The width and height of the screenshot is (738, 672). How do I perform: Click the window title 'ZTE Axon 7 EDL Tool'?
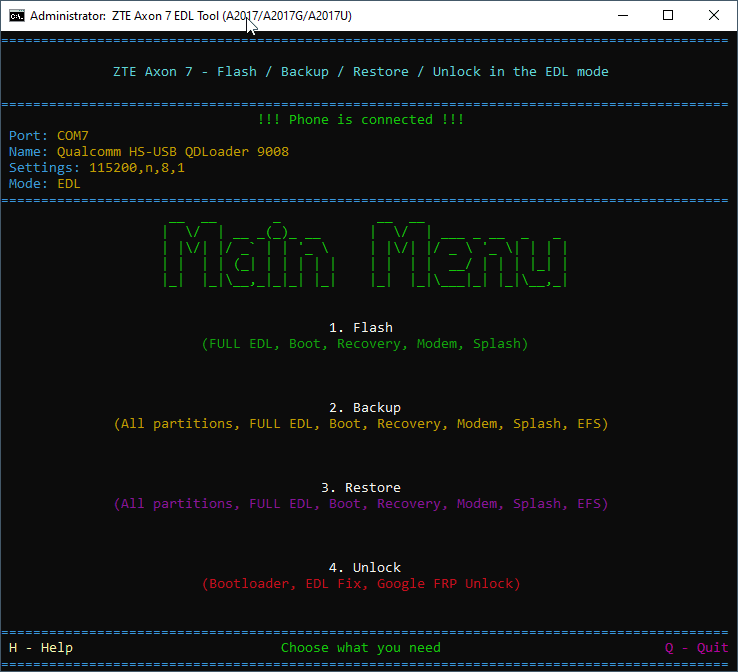[165, 16]
